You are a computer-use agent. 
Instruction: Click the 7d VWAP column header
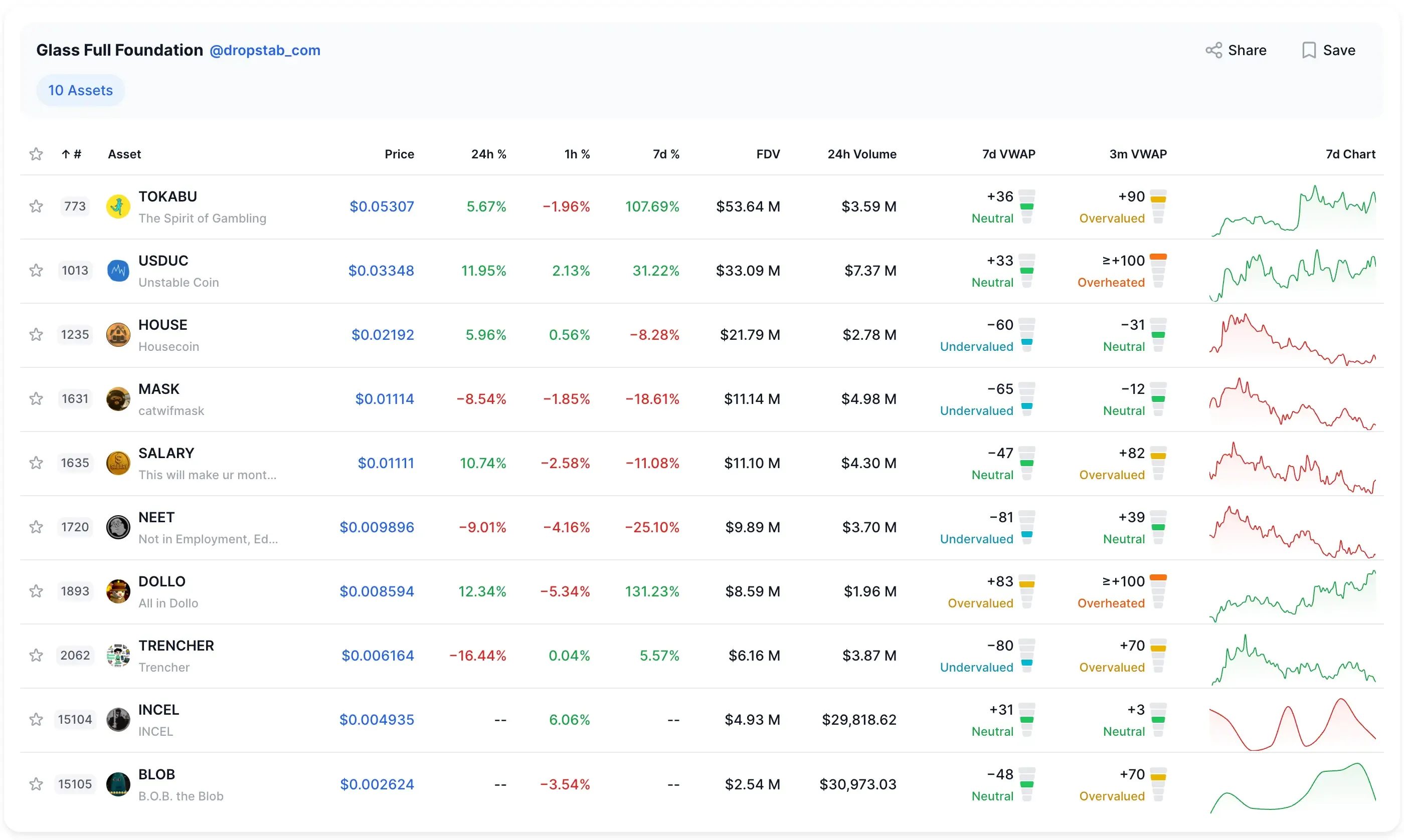1008,154
